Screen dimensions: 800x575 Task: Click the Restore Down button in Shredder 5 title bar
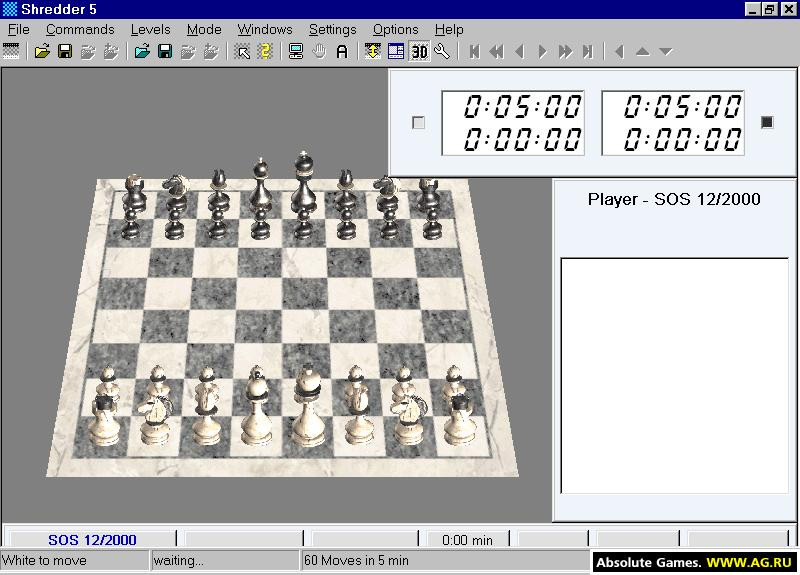(x=769, y=9)
